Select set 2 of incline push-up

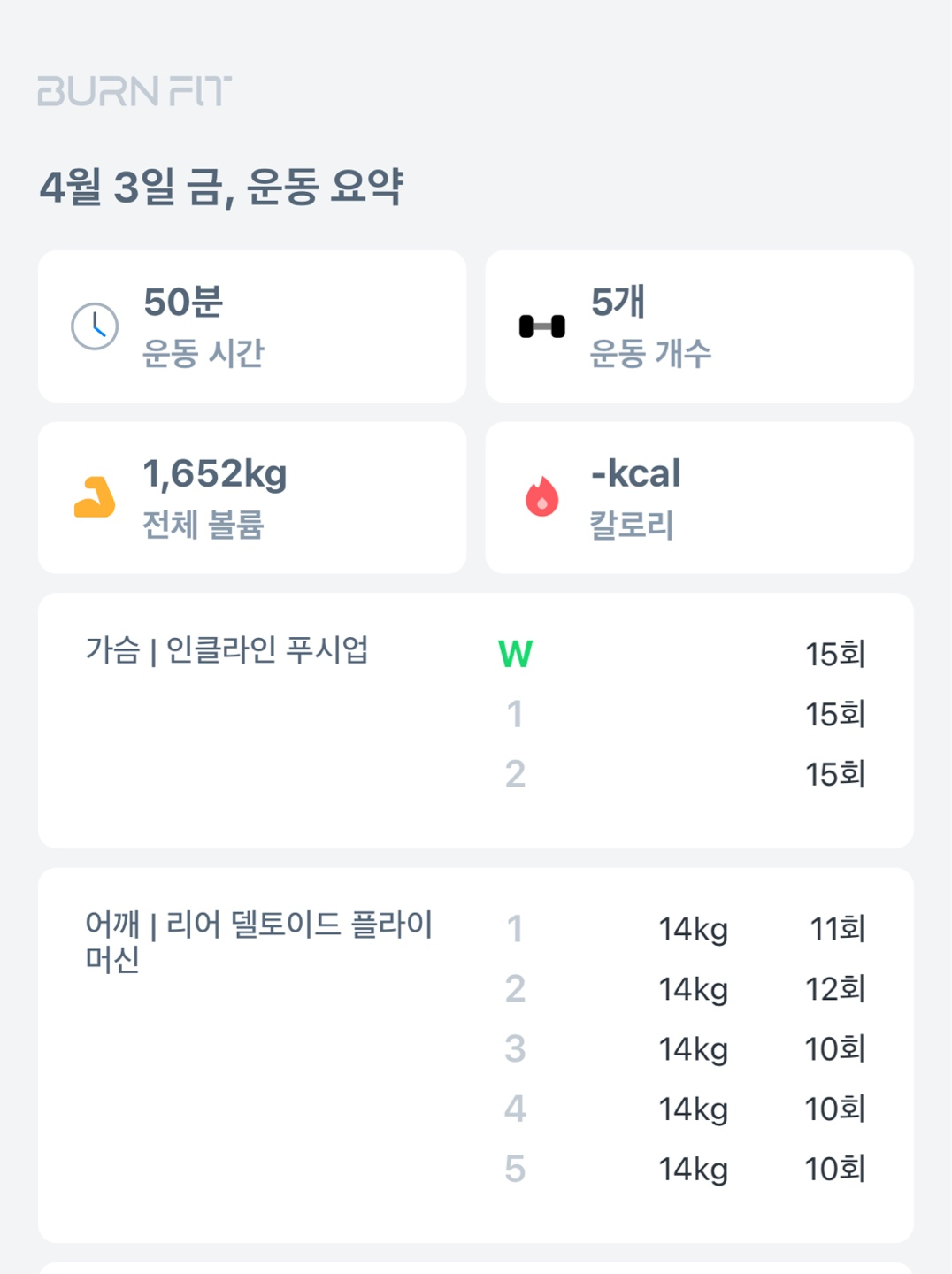(x=515, y=775)
